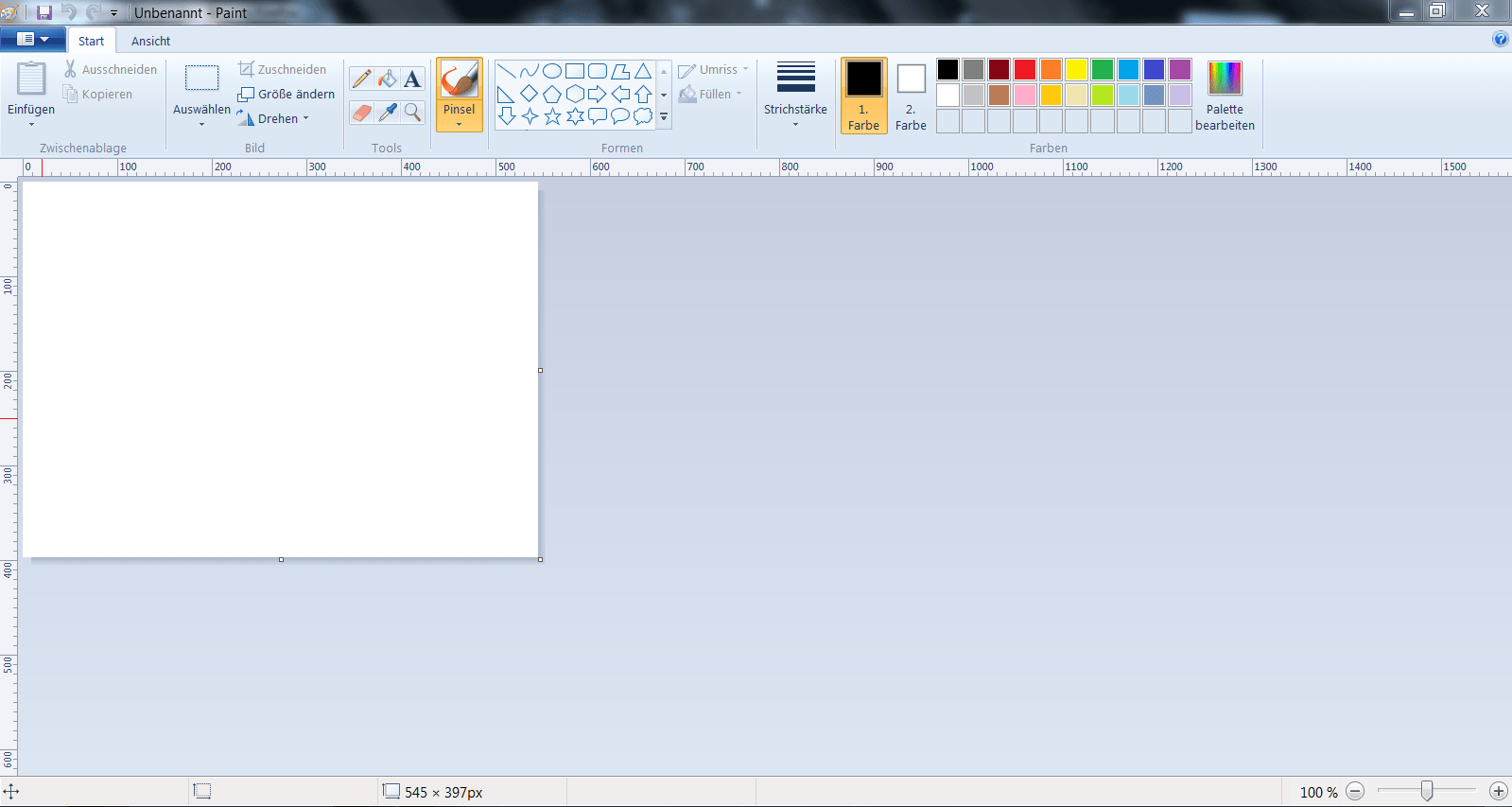Expand the shapes gallery list
This screenshot has height=807, width=1512.
click(664, 117)
